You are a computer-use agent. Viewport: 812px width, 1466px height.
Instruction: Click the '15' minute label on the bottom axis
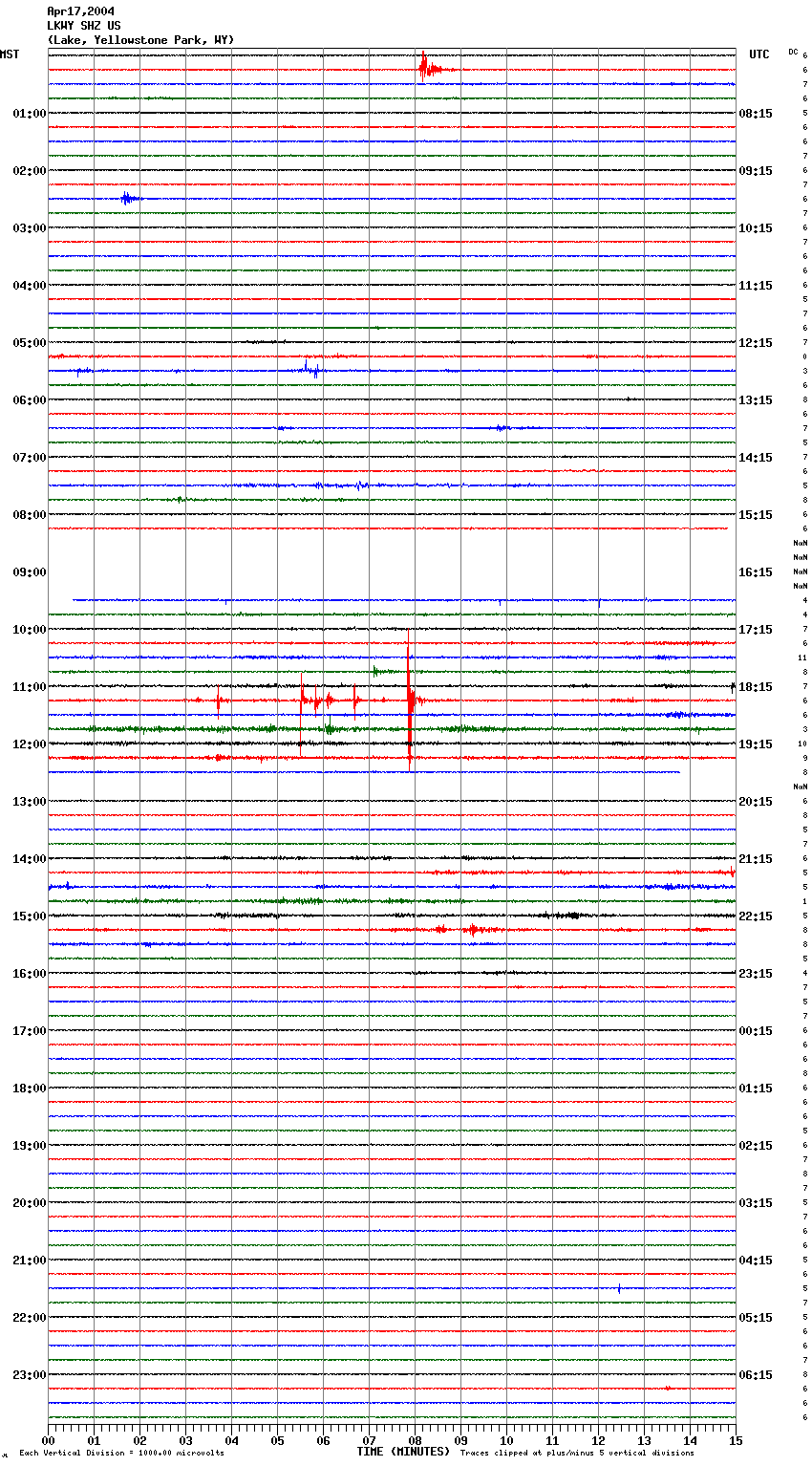735,1440
